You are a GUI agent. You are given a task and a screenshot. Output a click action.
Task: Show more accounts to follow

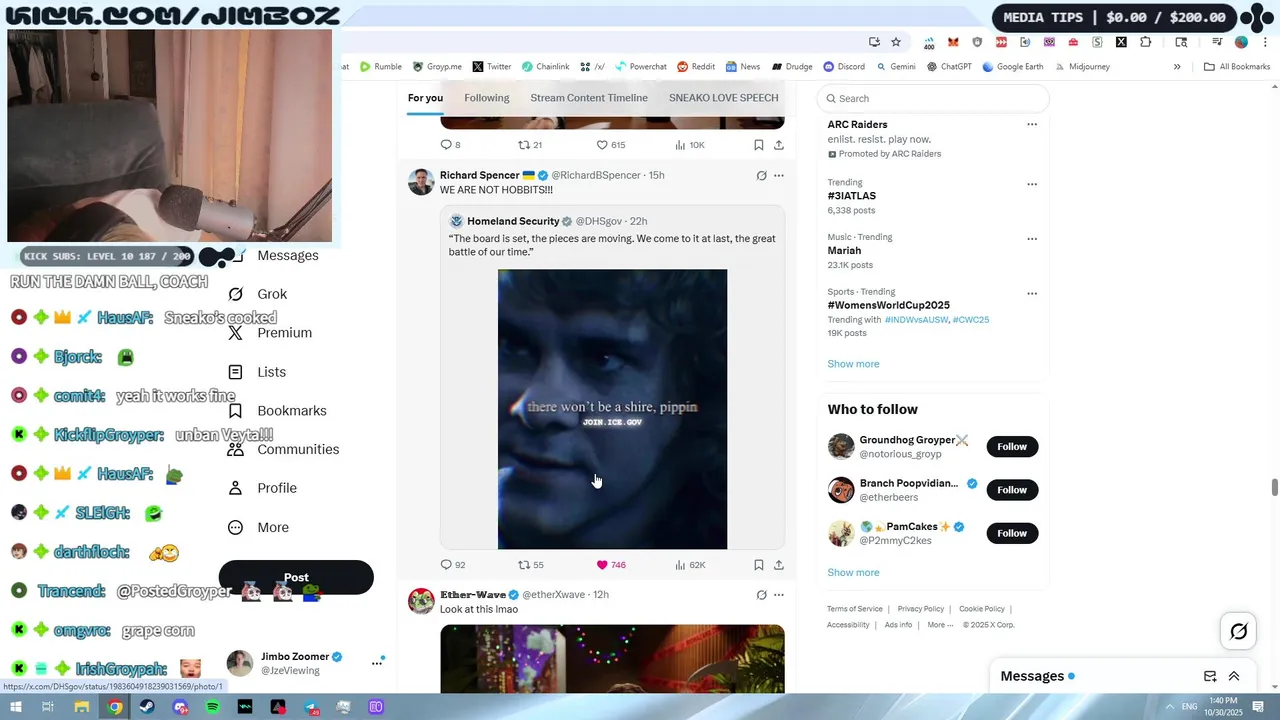[x=853, y=573]
